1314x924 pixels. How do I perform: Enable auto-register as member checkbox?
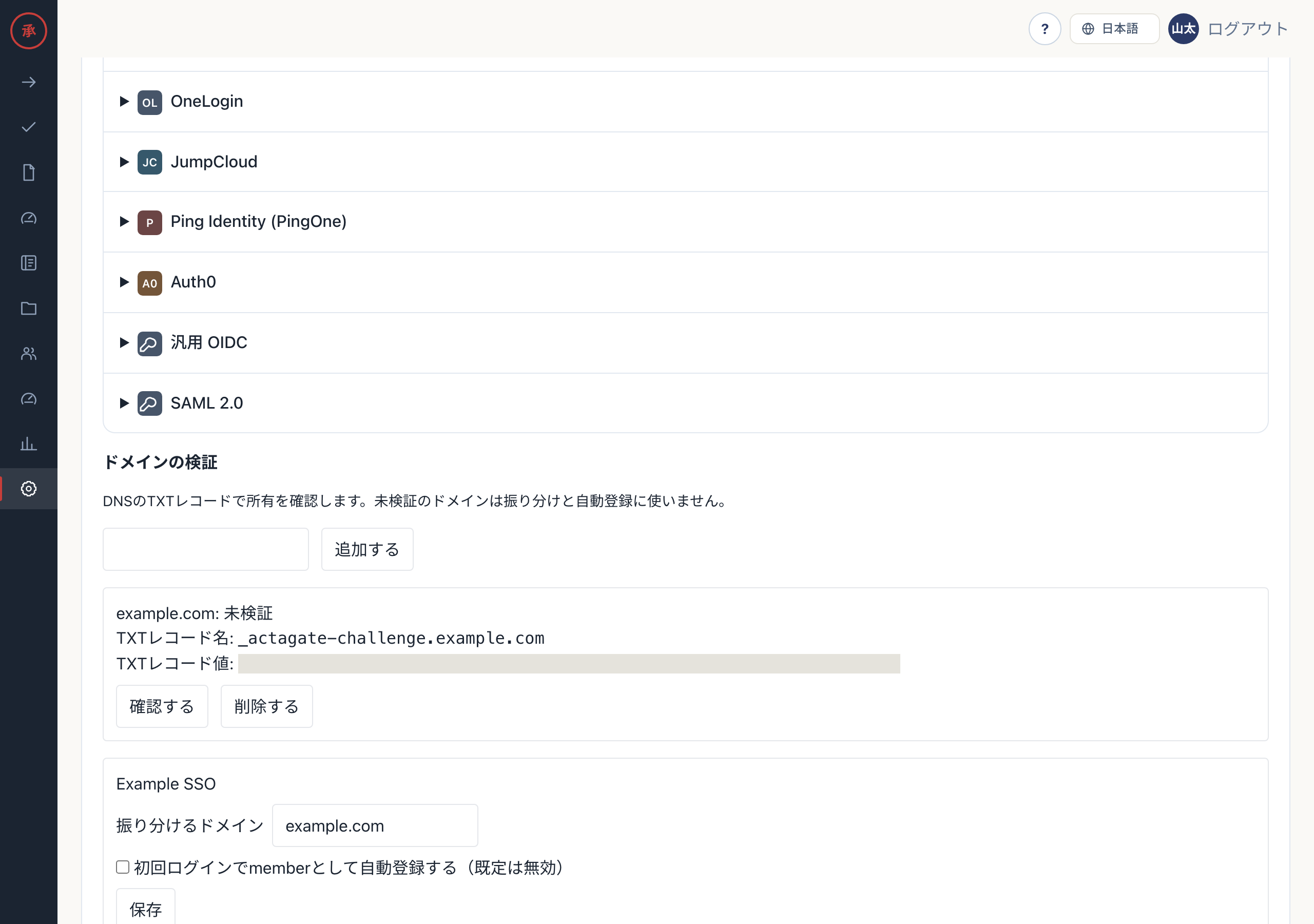click(123, 867)
